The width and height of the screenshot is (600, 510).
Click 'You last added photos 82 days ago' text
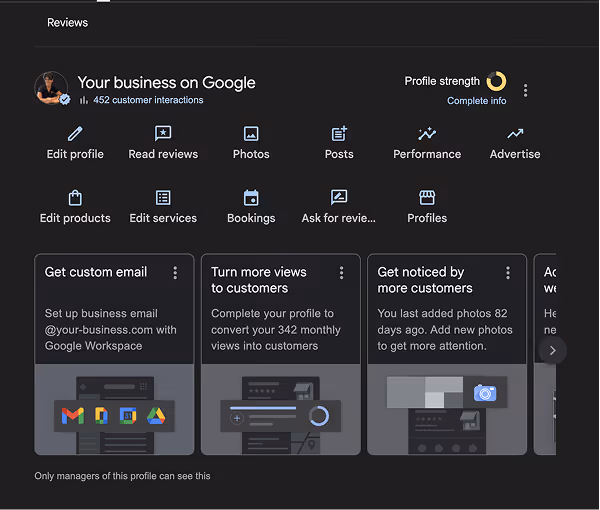click(x=445, y=329)
